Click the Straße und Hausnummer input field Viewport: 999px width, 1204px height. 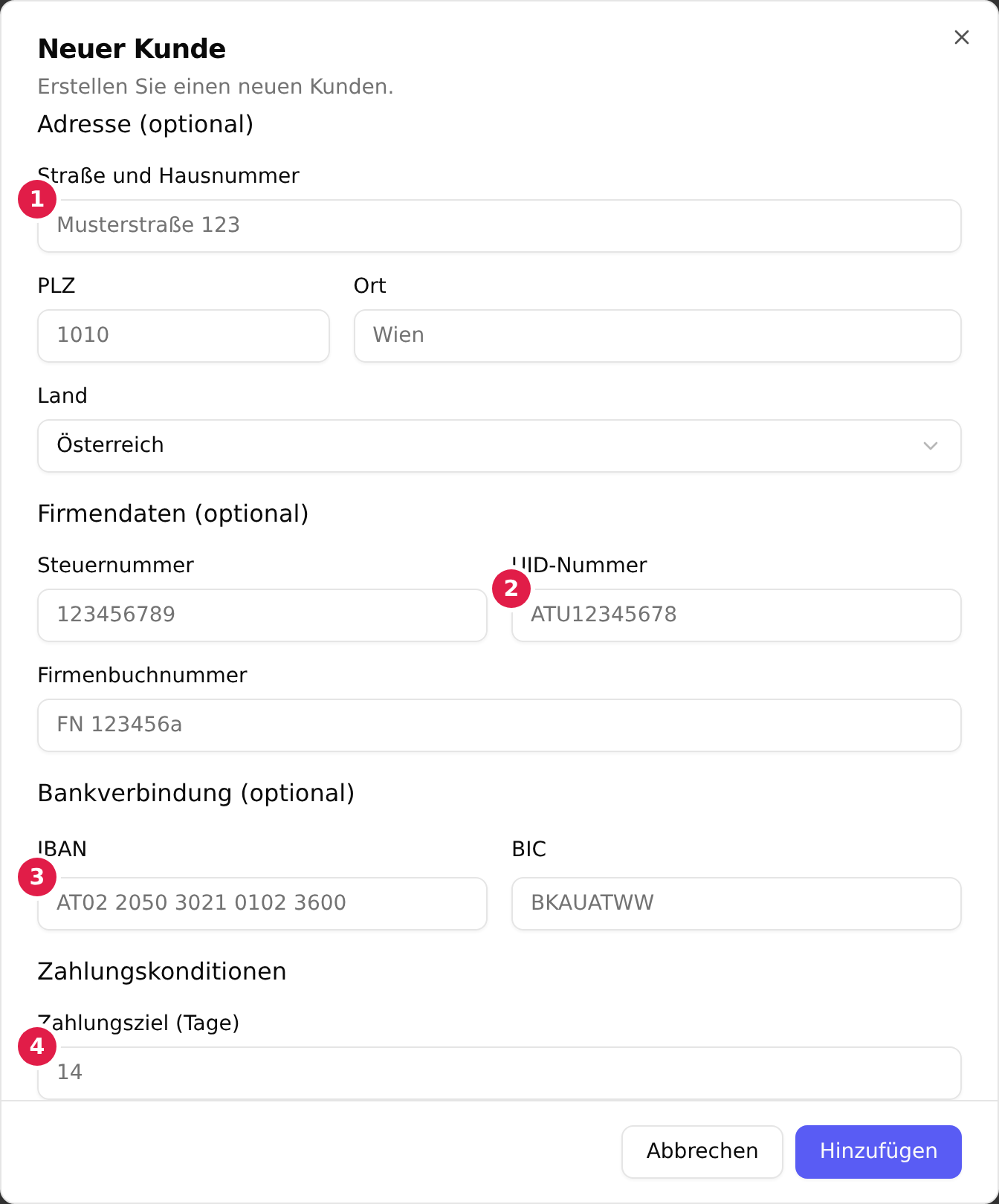(x=499, y=226)
